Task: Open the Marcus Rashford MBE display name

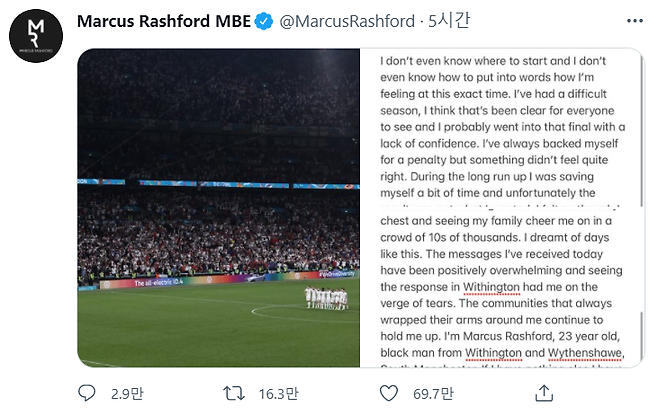Action: pos(164,21)
